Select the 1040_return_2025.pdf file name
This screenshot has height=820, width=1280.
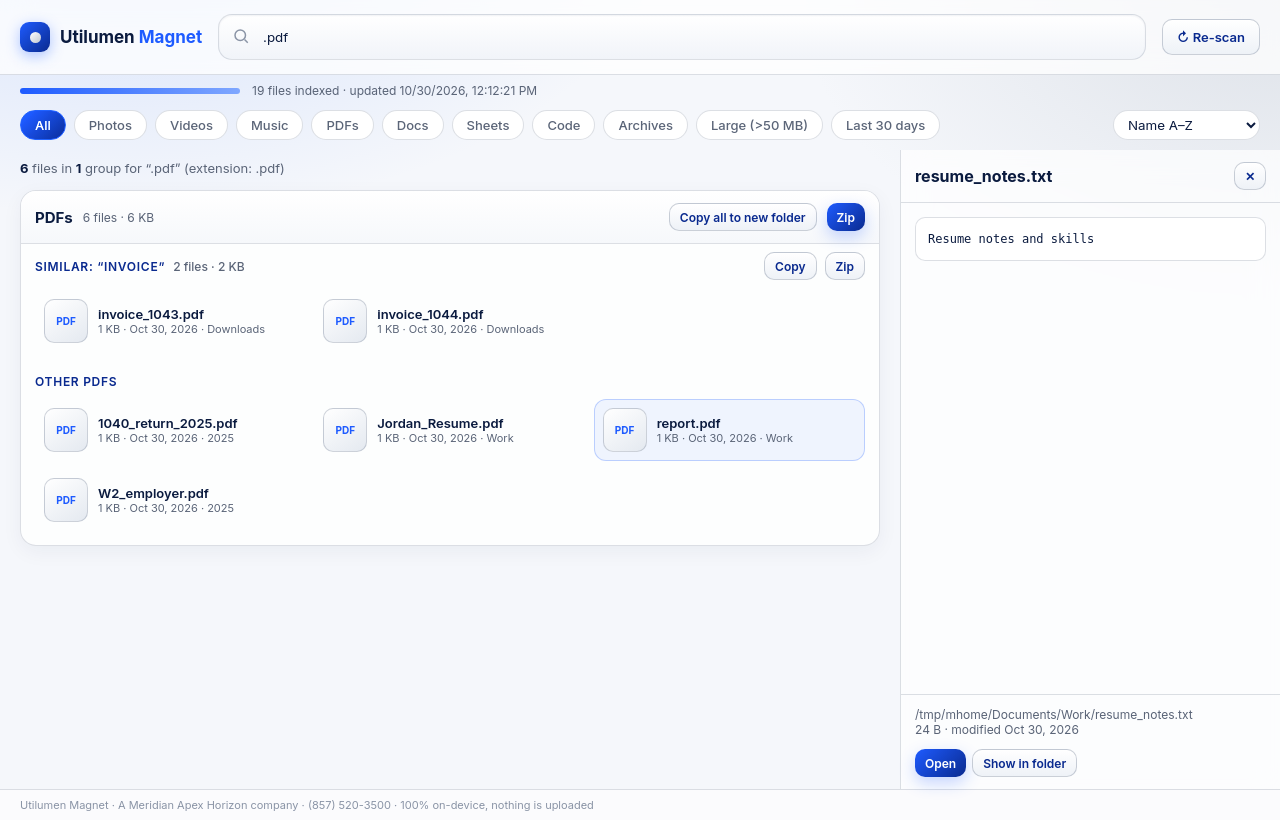point(168,423)
